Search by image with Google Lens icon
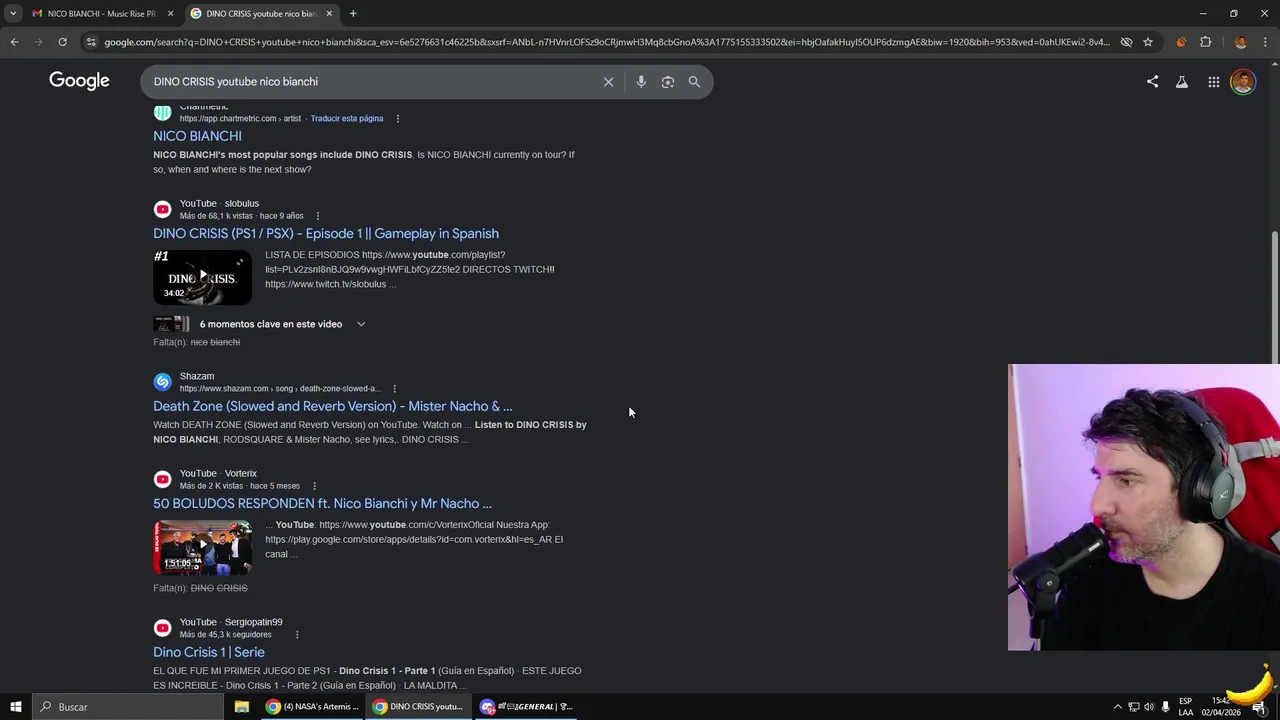The height and width of the screenshot is (720, 1280). pyautogui.click(x=668, y=82)
